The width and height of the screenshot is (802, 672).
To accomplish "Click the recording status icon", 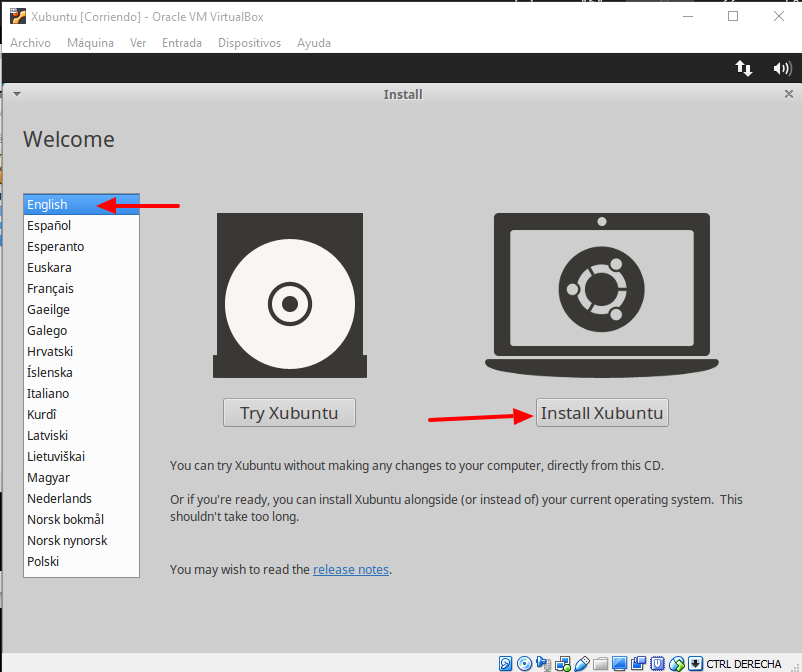I will 638,664.
